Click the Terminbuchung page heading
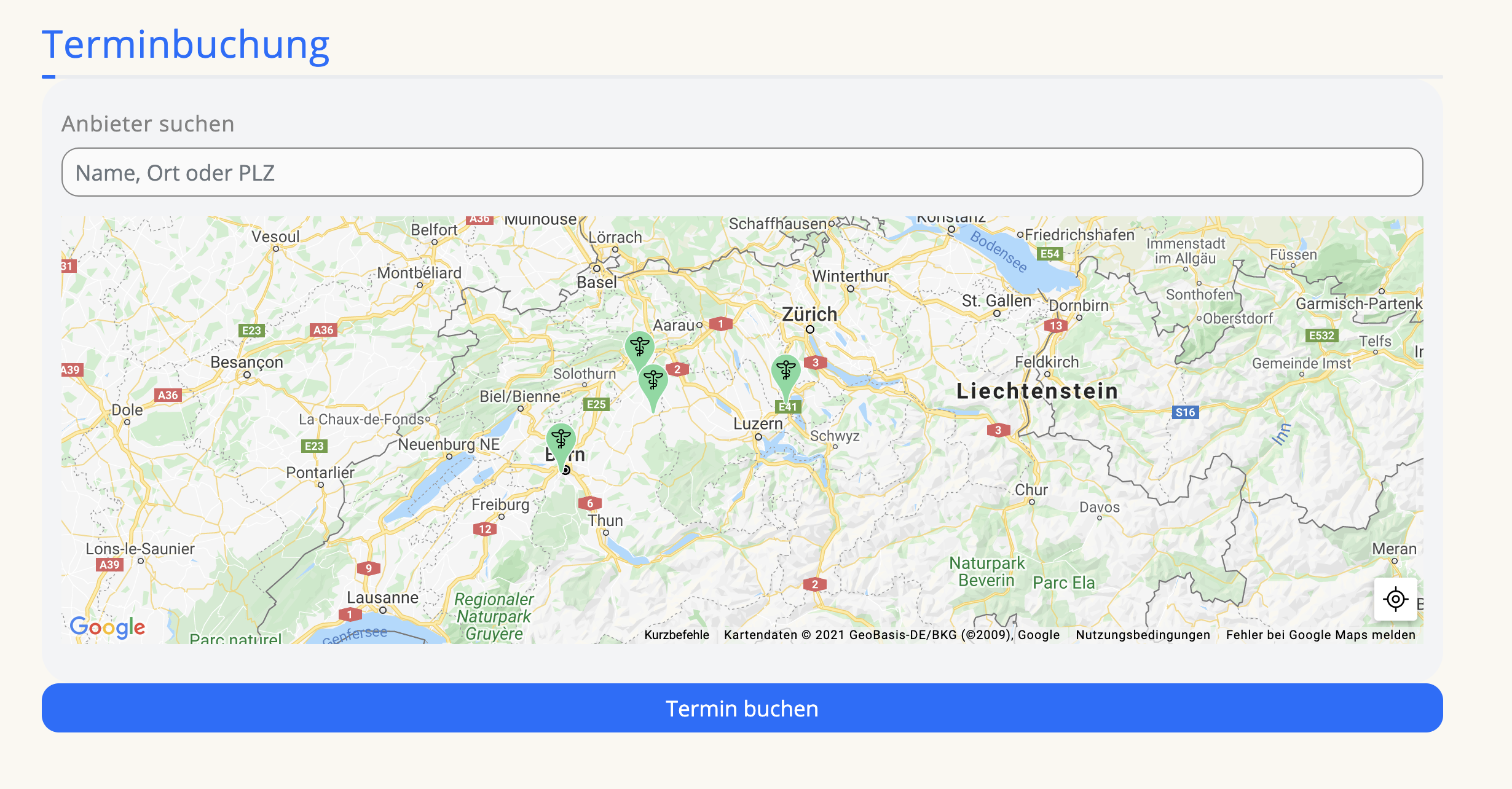The image size is (1512, 789). (186, 45)
